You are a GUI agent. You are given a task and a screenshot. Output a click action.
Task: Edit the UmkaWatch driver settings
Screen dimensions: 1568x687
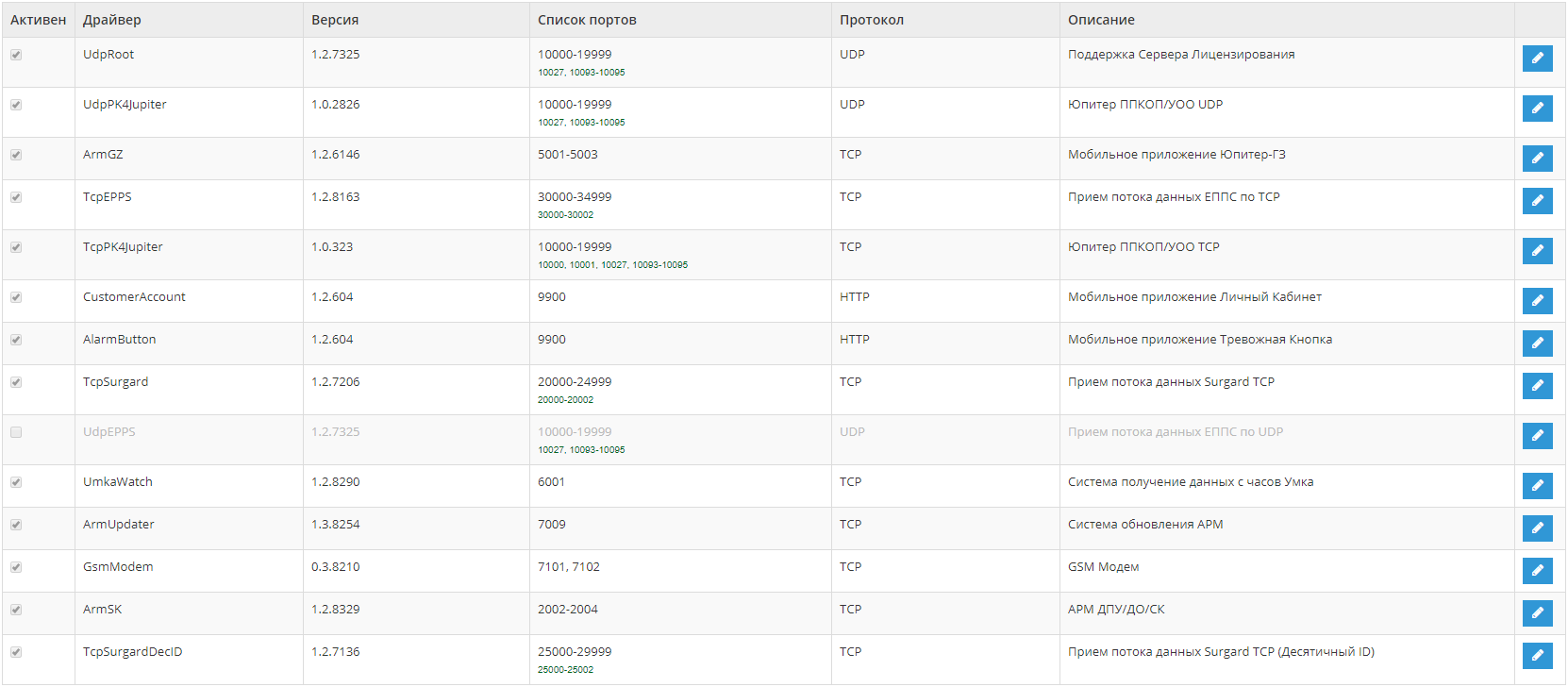coord(1537,486)
